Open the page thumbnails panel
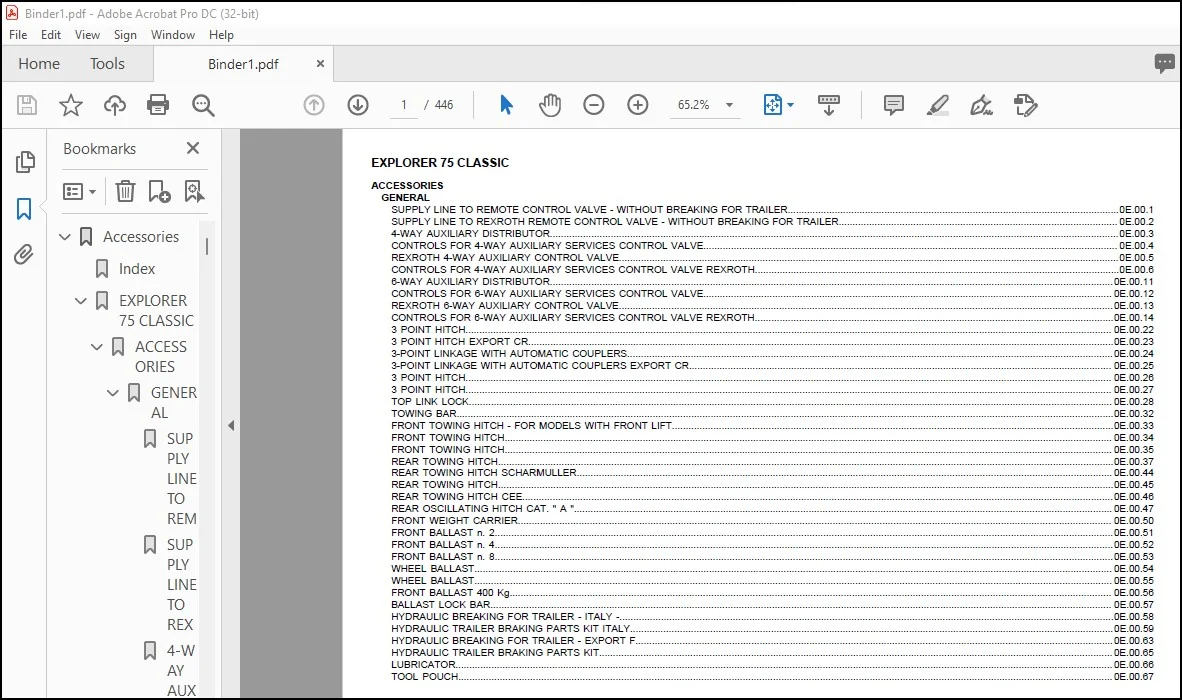This screenshot has width=1182, height=700. coord(25,161)
